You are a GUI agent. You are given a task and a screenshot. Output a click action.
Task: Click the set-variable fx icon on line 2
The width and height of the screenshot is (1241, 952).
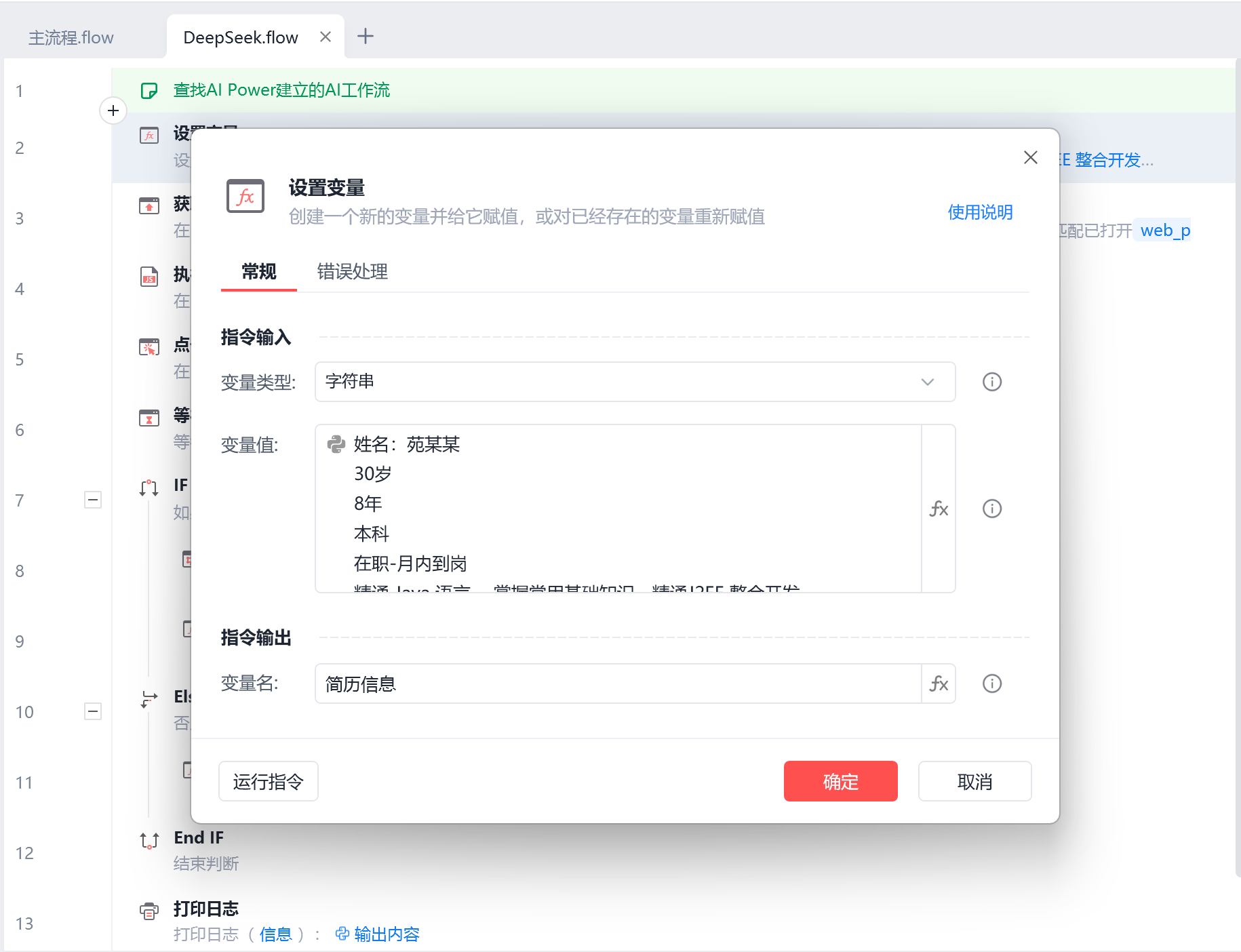[x=149, y=136]
